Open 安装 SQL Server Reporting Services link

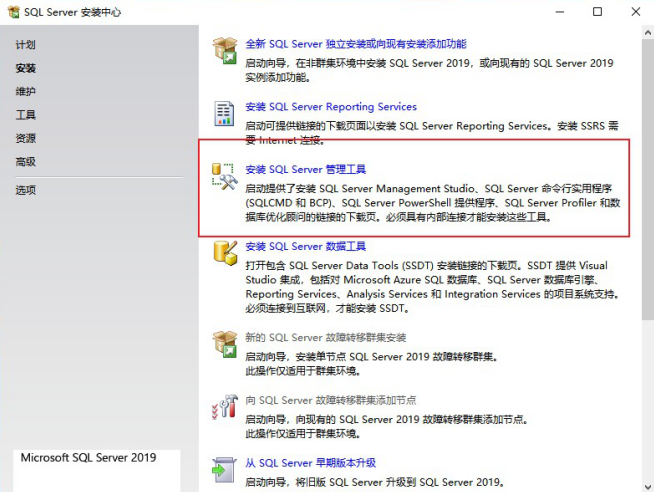331,107
